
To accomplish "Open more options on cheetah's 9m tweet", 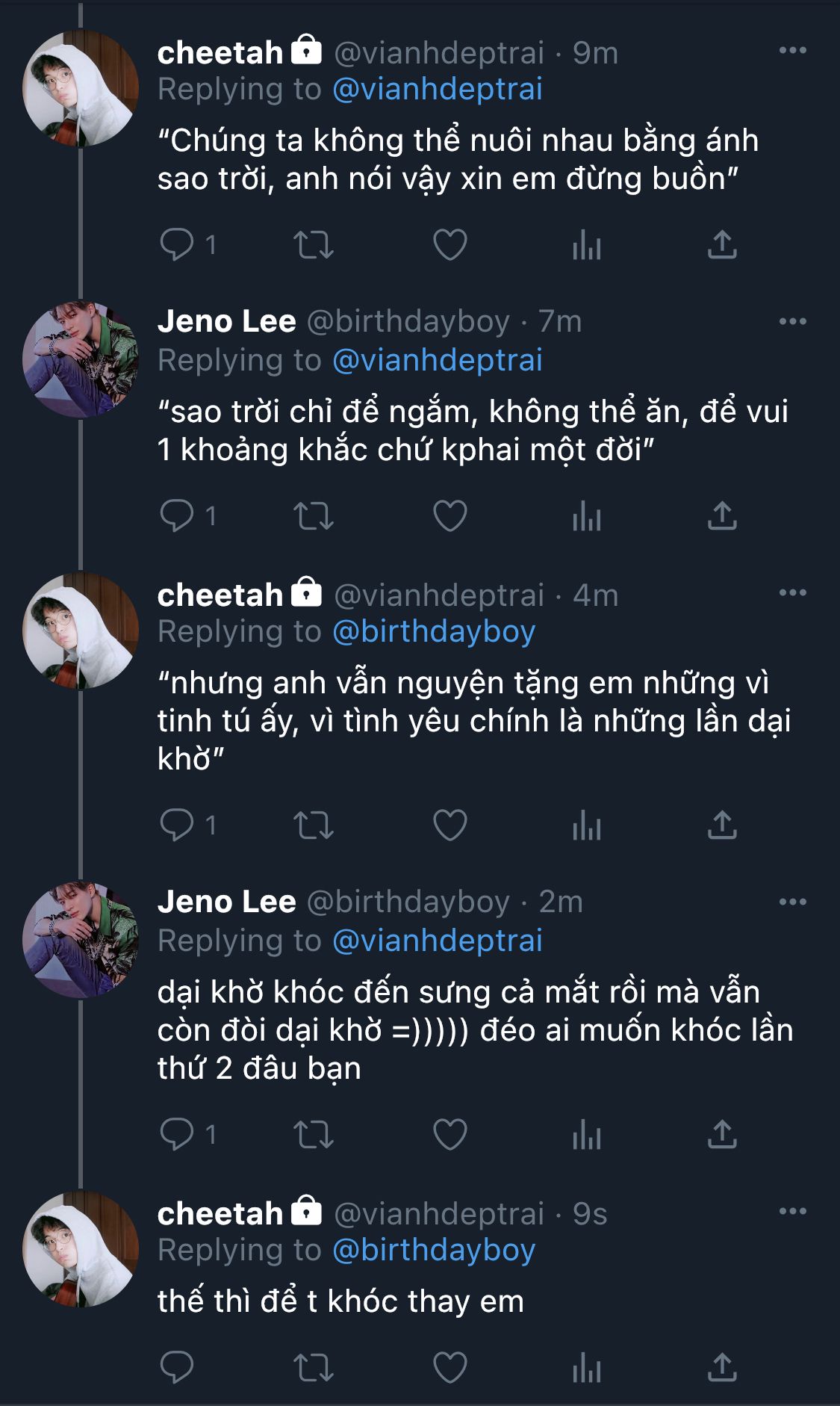I will pos(792,51).
